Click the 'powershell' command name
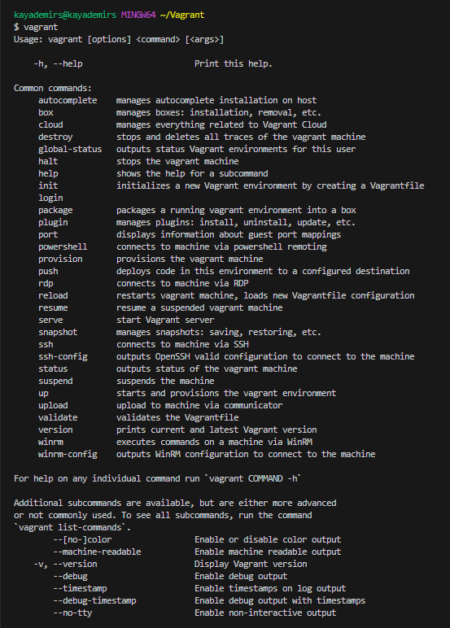 63,247
